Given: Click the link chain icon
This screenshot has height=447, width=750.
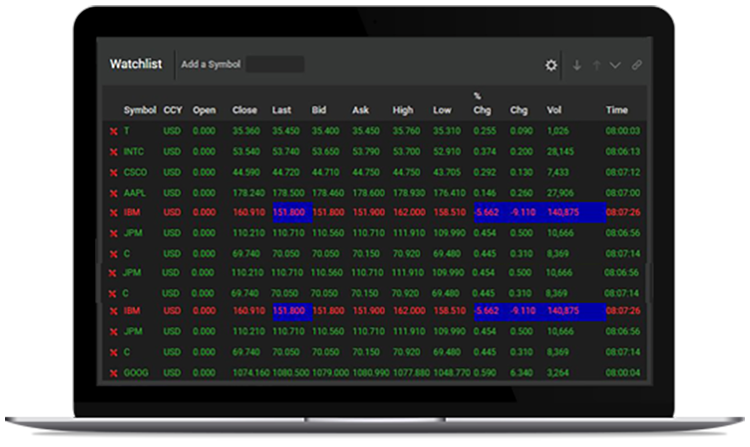Looking at the screenshot, I should (x=636, y=65).
